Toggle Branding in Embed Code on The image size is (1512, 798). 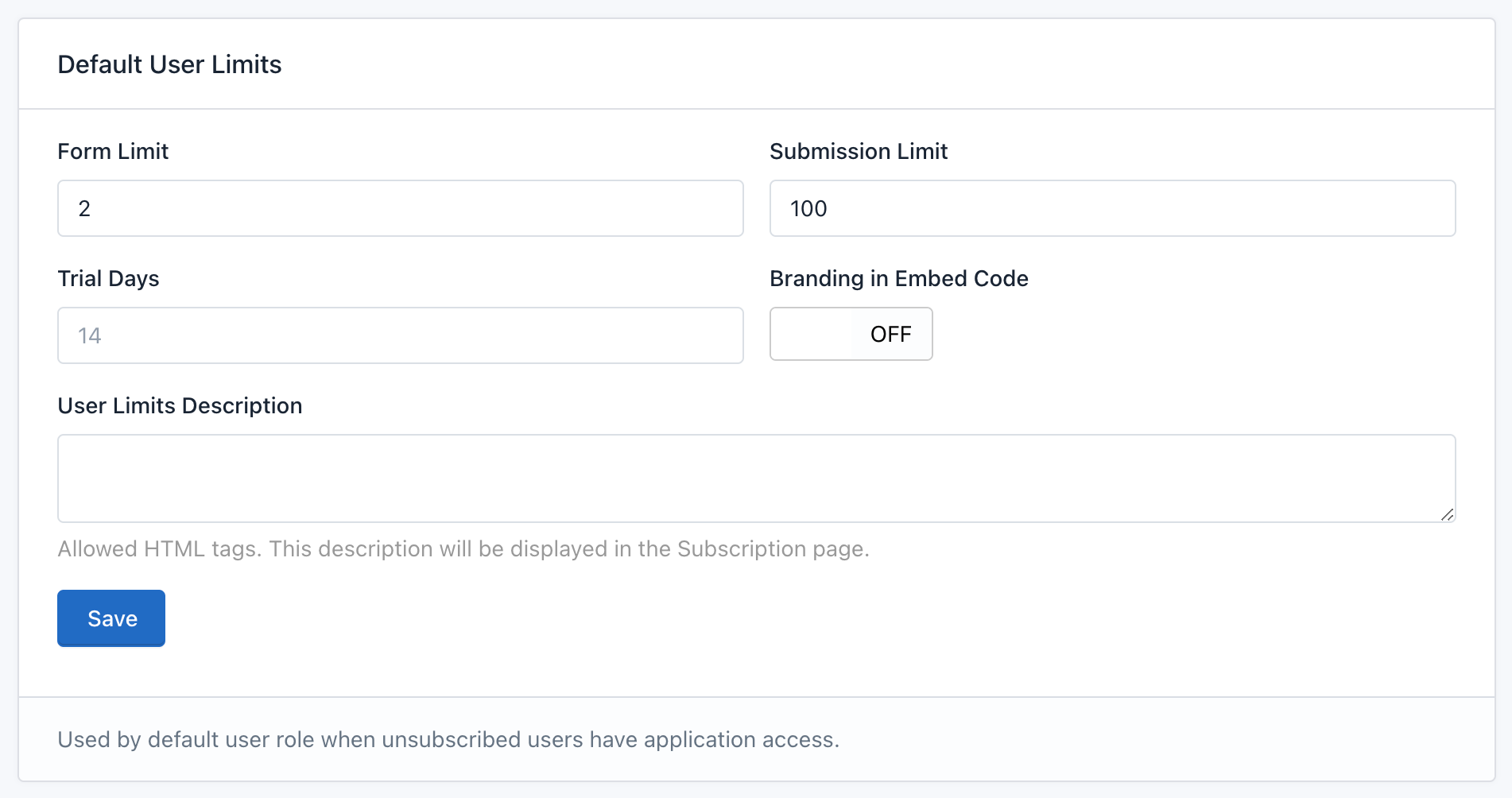tap(851, 334)
